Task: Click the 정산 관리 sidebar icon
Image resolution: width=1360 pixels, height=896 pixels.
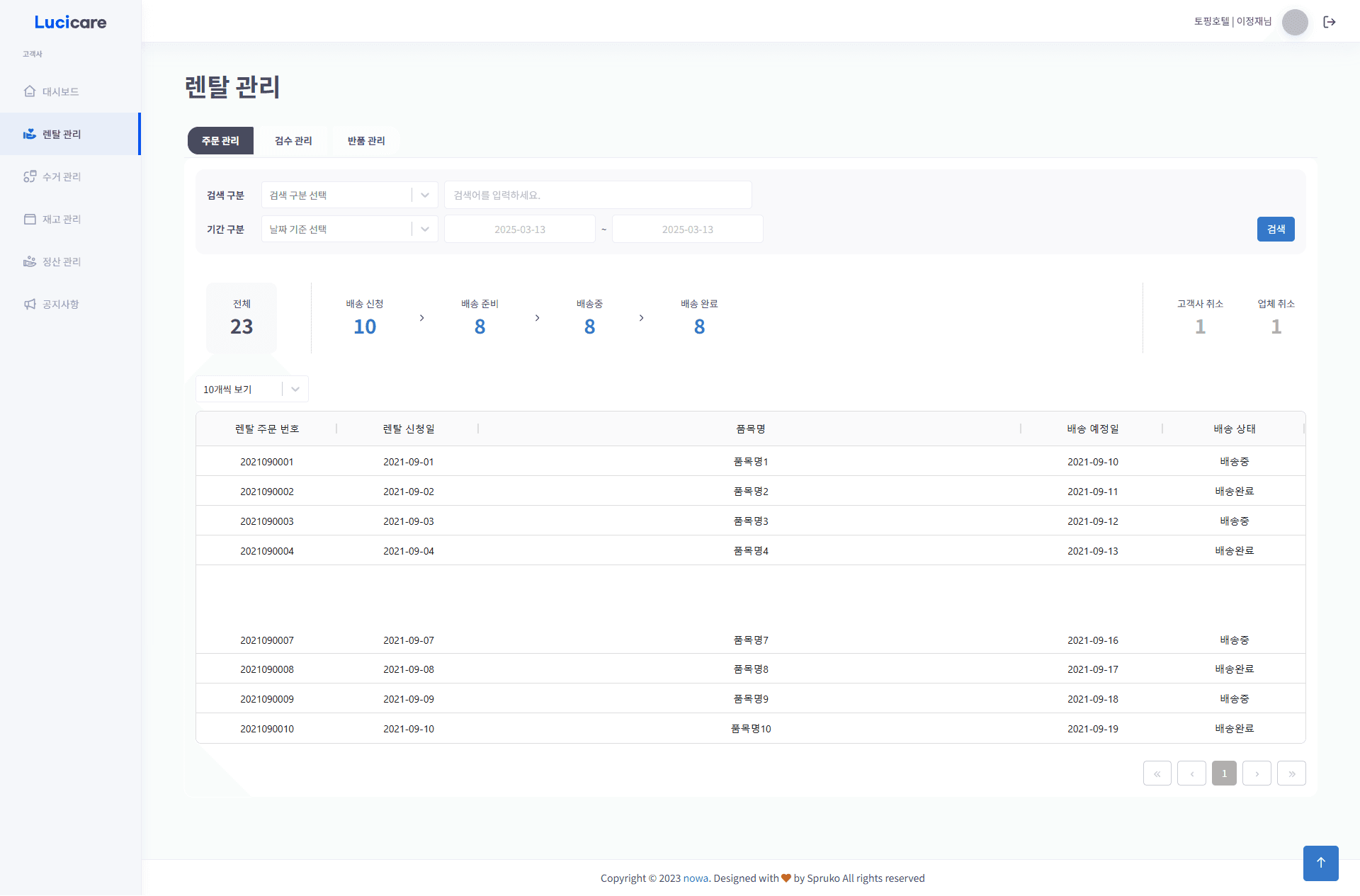Action: coord(30,261)
